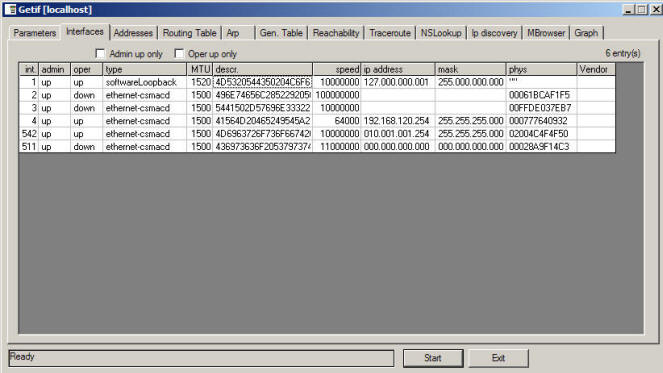Open the Routing Table tab
The height and width of the screenshot is (373, 663).
coord(189,33)
